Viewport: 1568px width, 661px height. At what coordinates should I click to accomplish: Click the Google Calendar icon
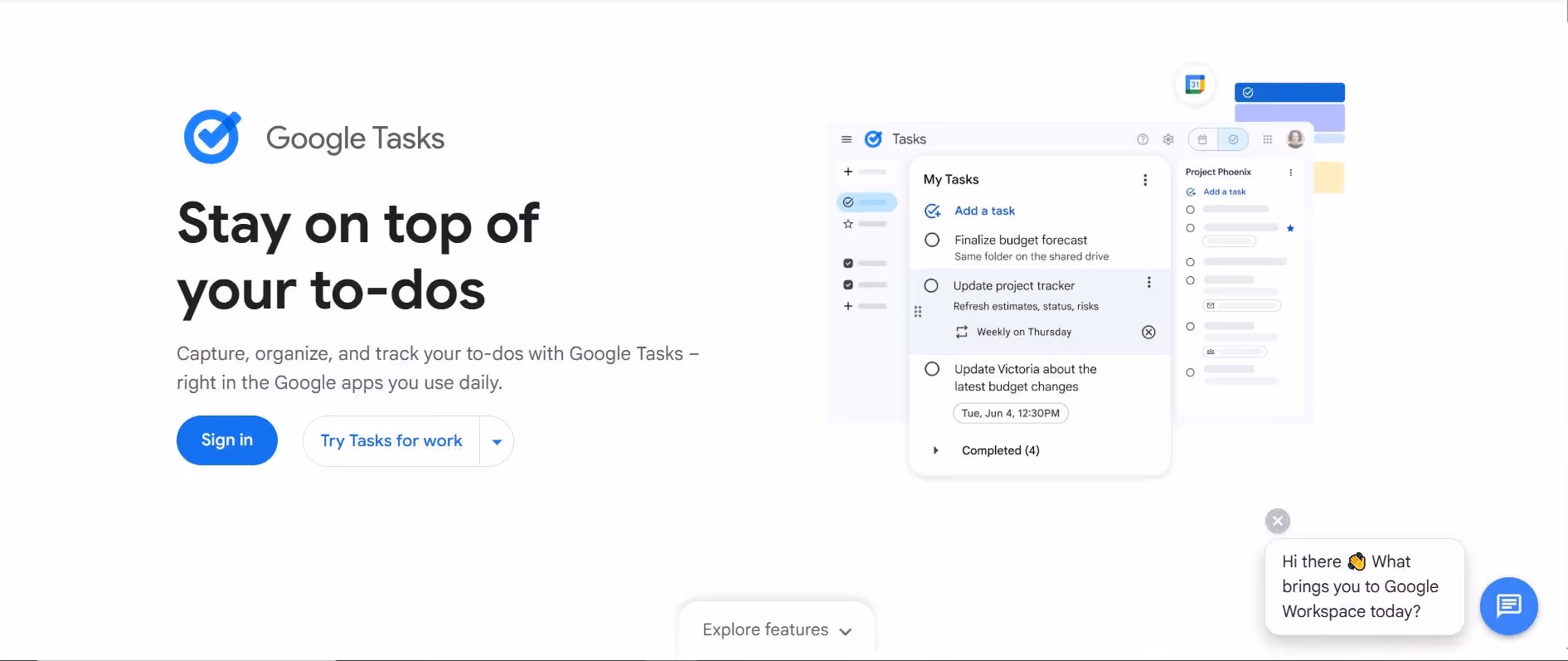click(1195, 84)
